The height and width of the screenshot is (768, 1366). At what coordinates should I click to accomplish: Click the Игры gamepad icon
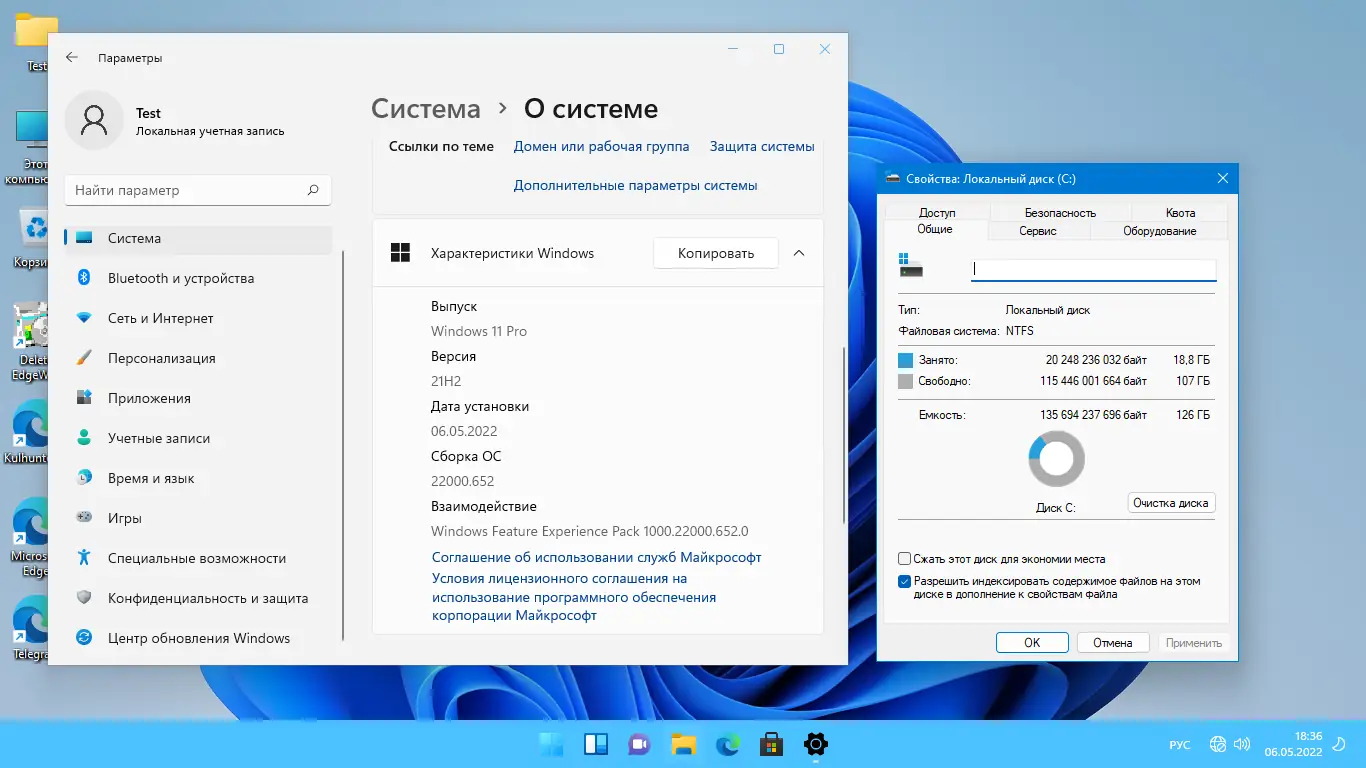(85, 518)
